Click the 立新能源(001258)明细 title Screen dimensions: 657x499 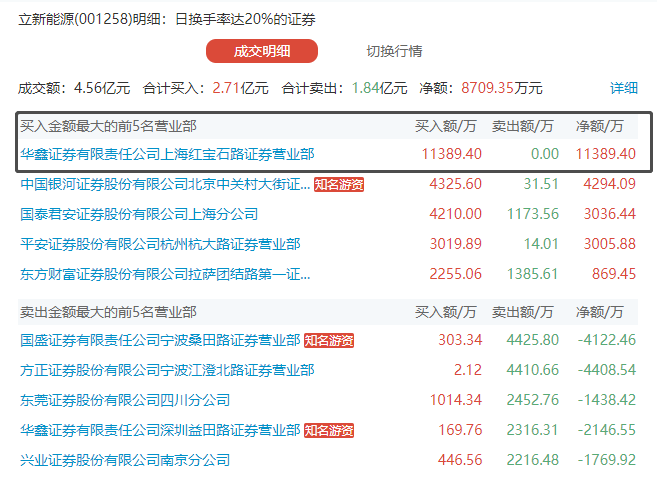click(x=167, y=19)
